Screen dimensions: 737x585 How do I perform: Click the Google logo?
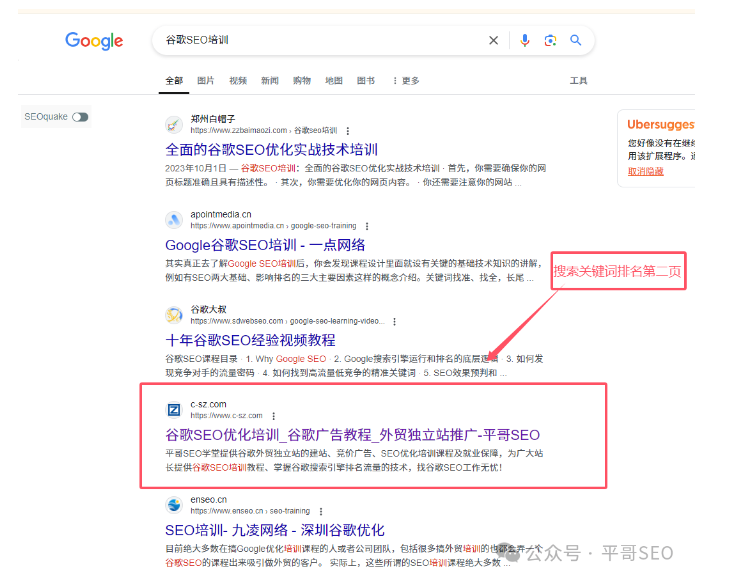pos(94,41)
